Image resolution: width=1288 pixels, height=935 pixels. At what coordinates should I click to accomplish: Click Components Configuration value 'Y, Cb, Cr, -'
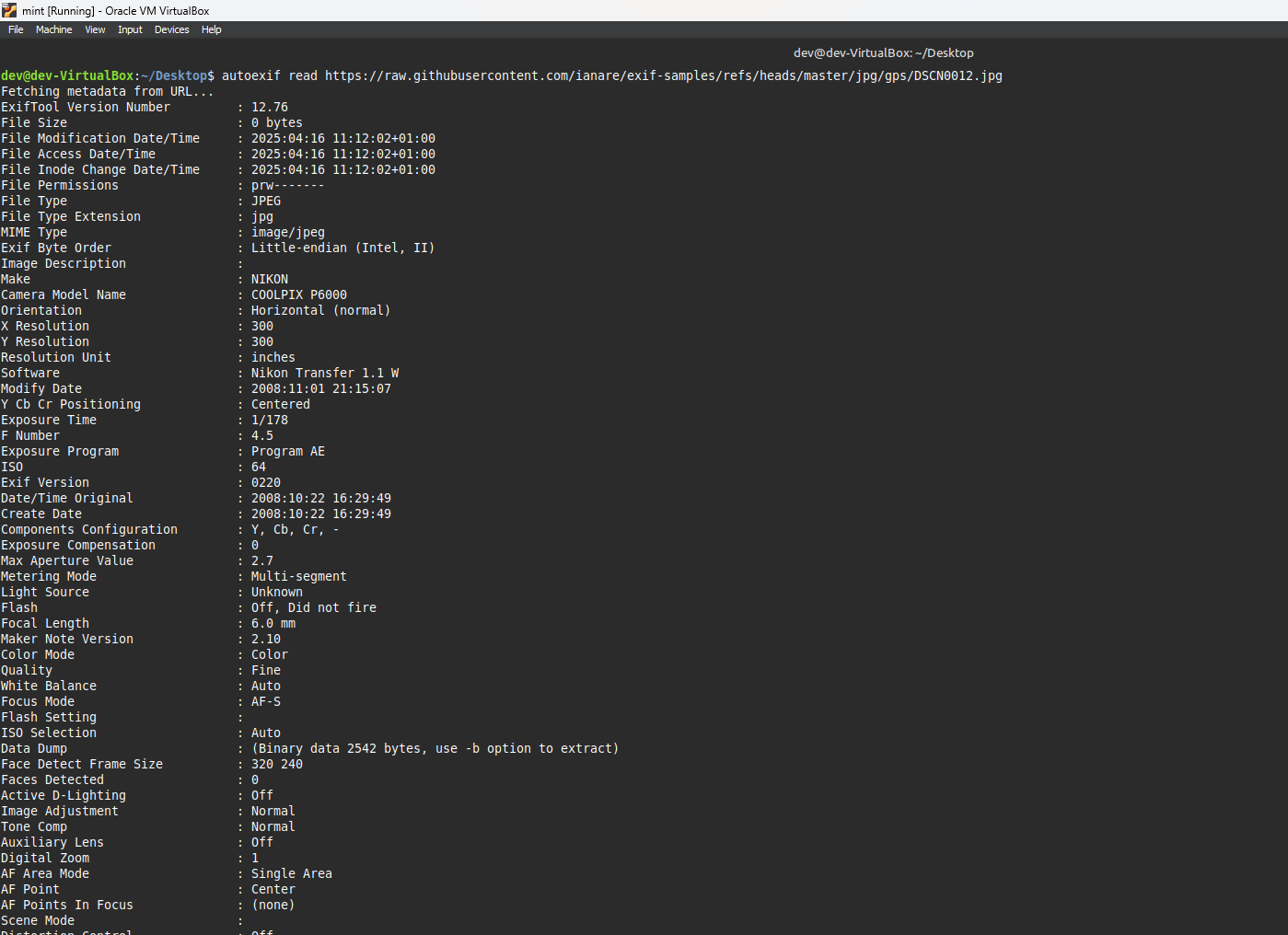pyautogui.click(x=296, y=529)
